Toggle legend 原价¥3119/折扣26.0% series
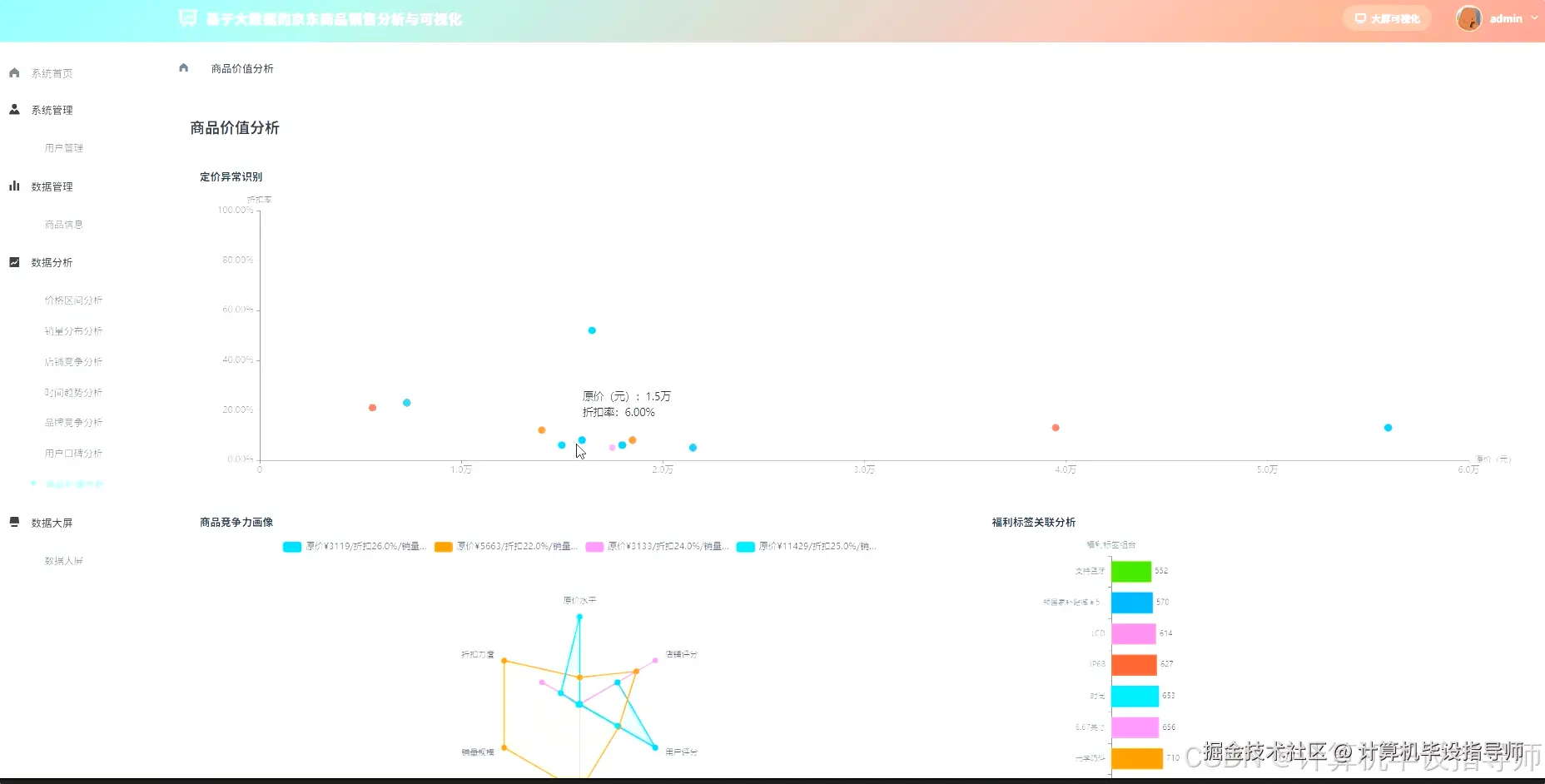 355,547
